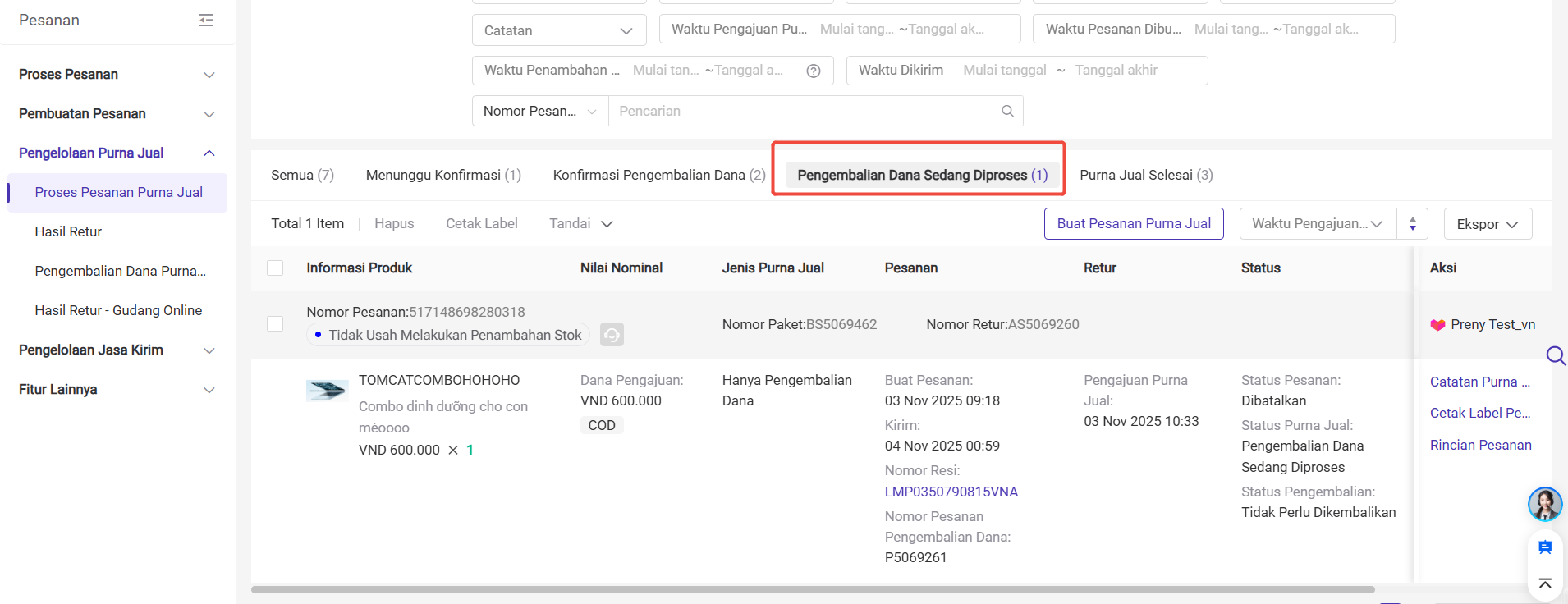Open tracking number LMP0350790815VNA link
This screenshot has width=1568, height=604.
tap(951, 492)
